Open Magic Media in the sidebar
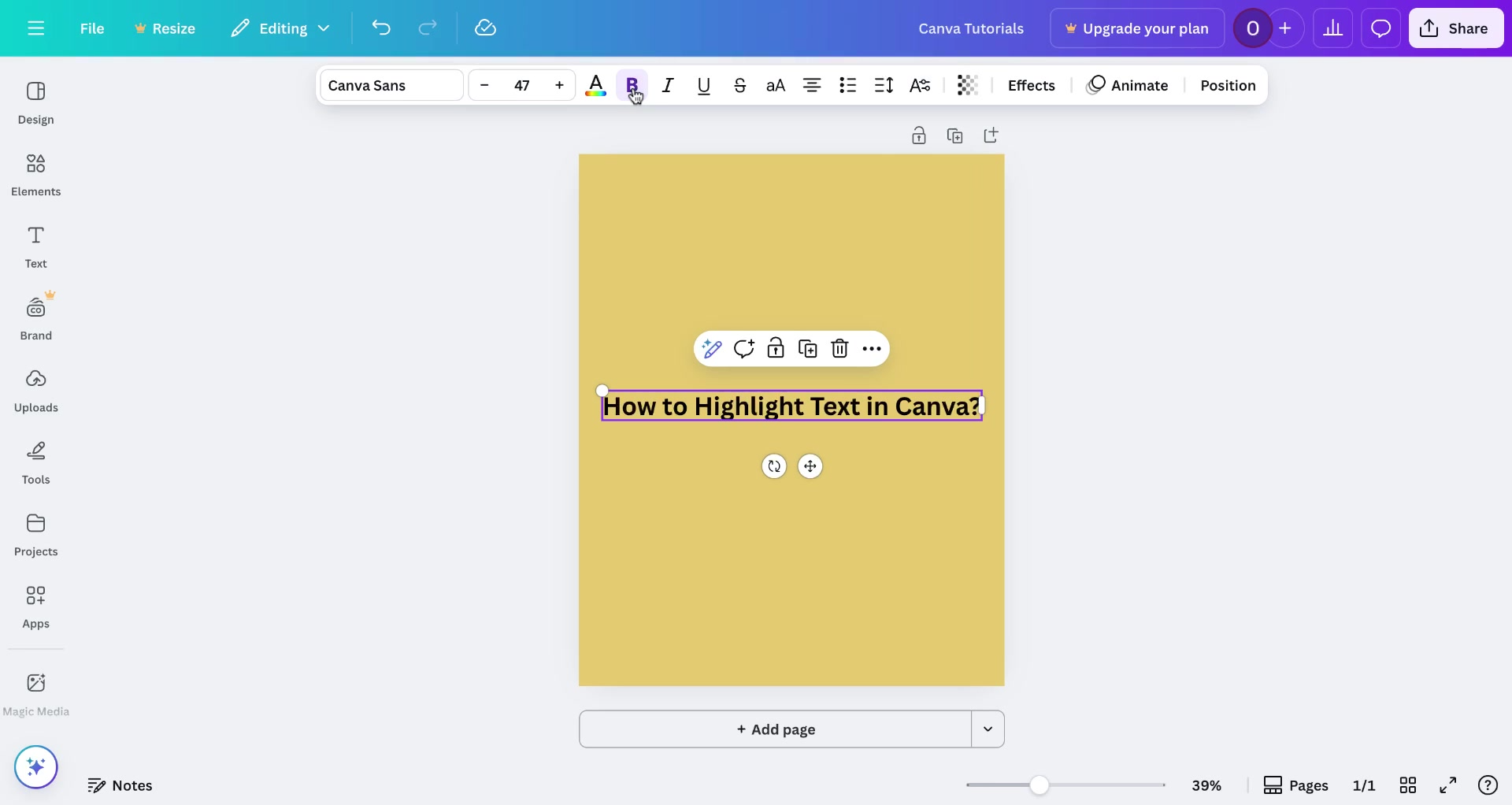 pyautogui.click(x=35, y=692)
